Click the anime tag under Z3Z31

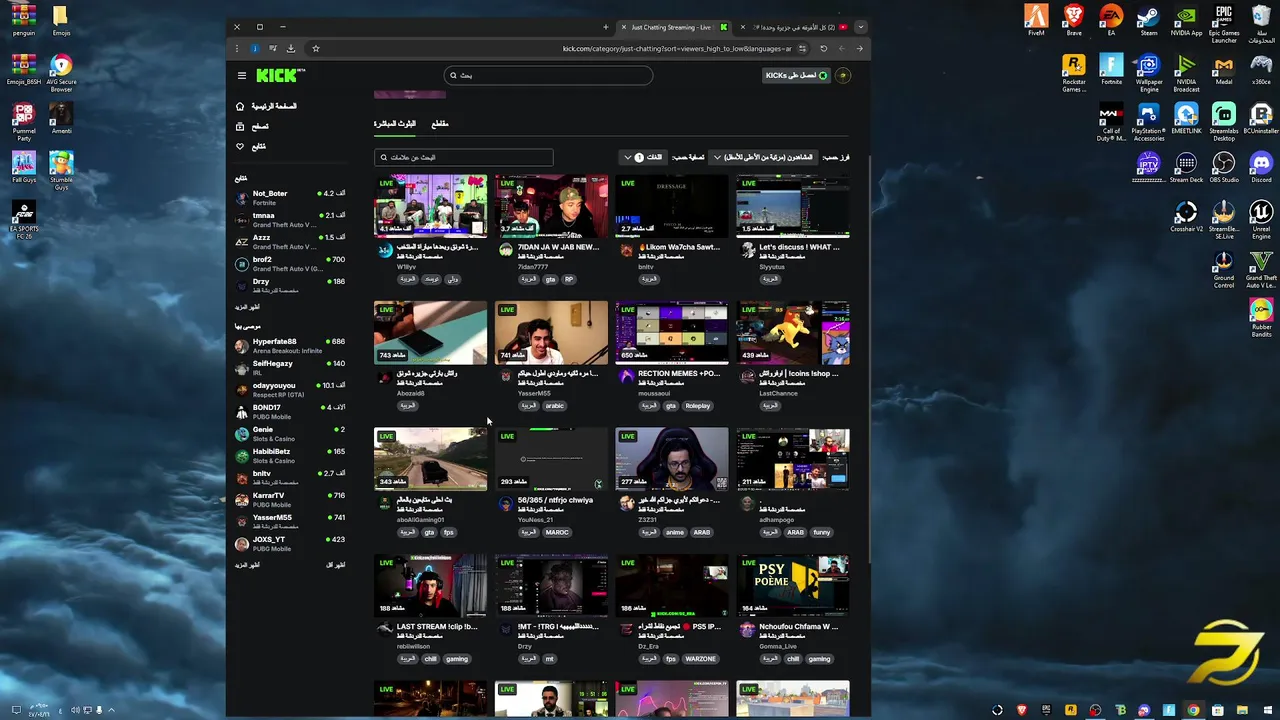pos(675,532)
